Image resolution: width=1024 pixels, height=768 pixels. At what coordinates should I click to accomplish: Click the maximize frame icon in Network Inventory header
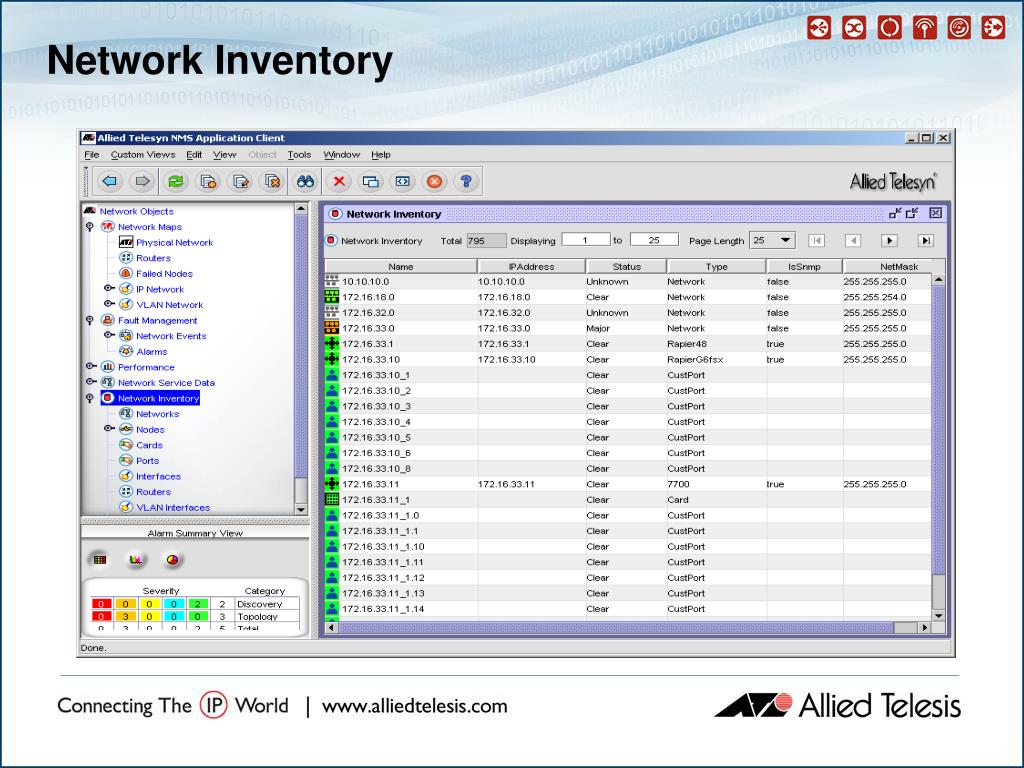click(912, 213)
